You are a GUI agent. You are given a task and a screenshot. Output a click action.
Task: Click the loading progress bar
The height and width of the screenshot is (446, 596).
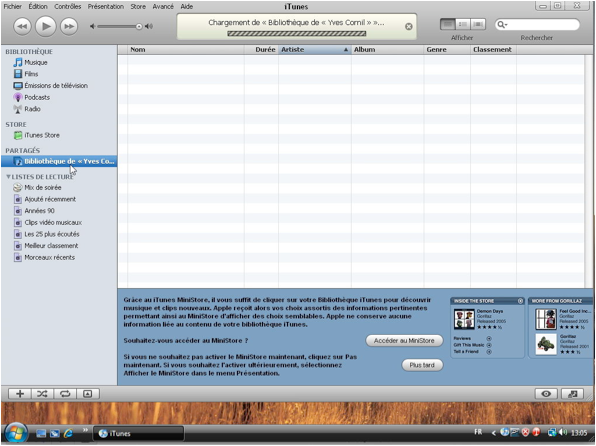[296, 33]
